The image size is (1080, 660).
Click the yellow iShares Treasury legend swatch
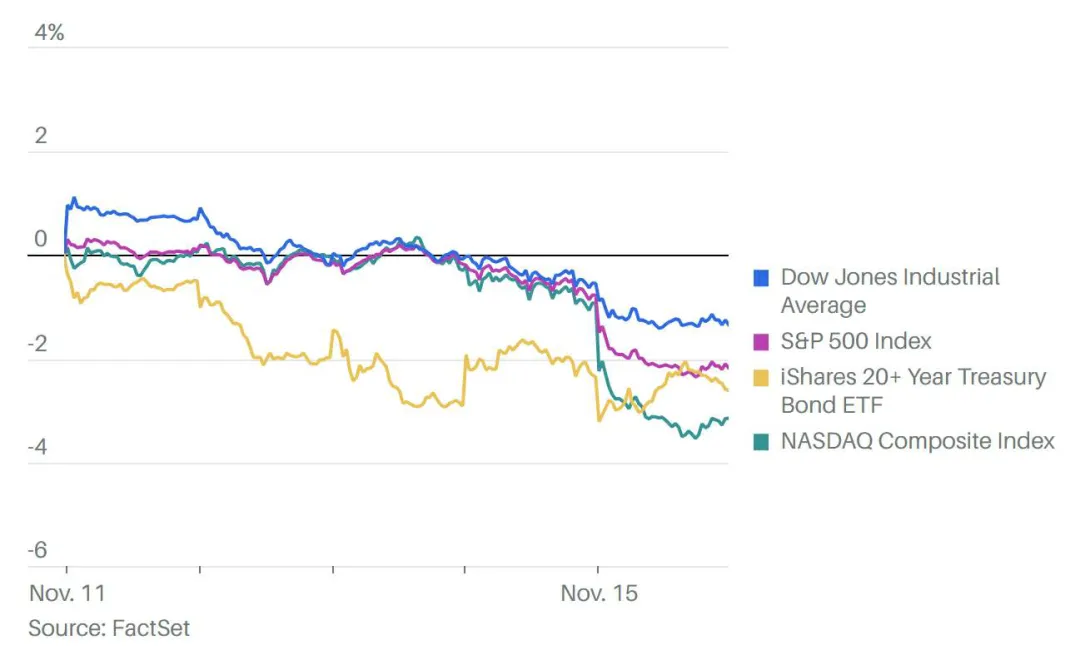pyautogui.click(x=761, y=378)
